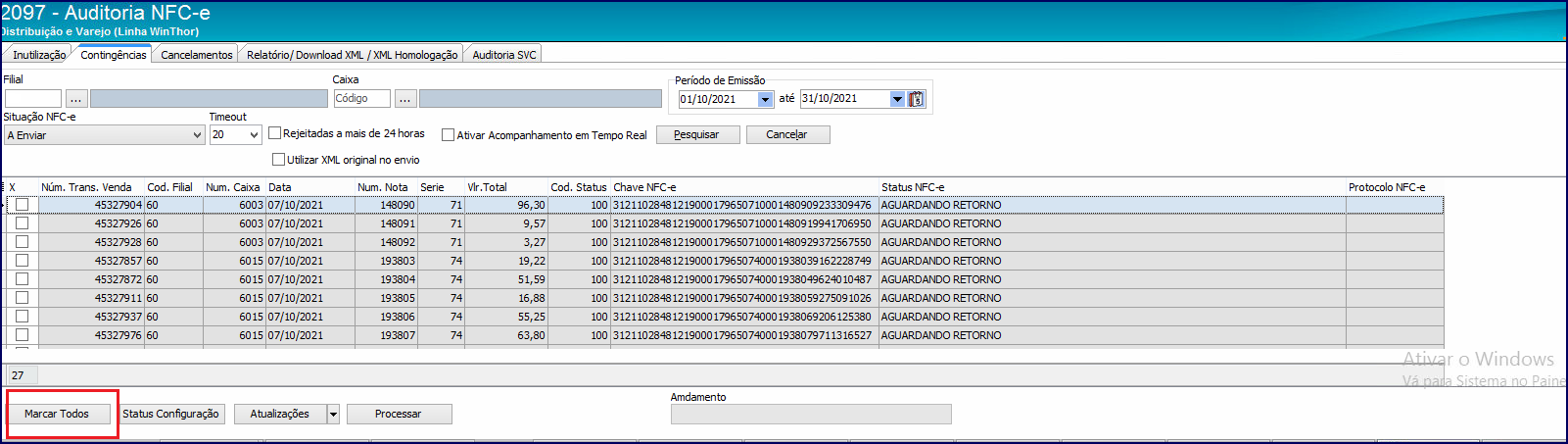Open Cancelamentos tab
Viewport: 1568px width, 444px height.
(197, 55)
